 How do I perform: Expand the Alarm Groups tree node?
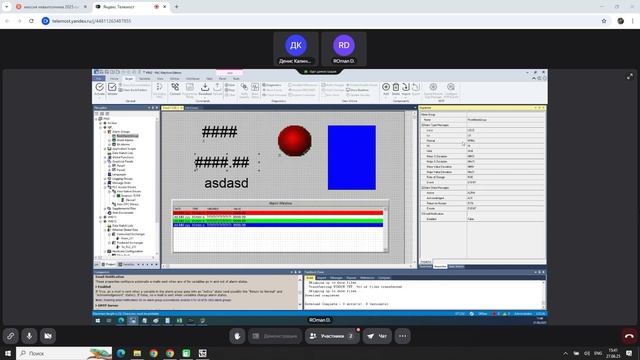[105, 131]
